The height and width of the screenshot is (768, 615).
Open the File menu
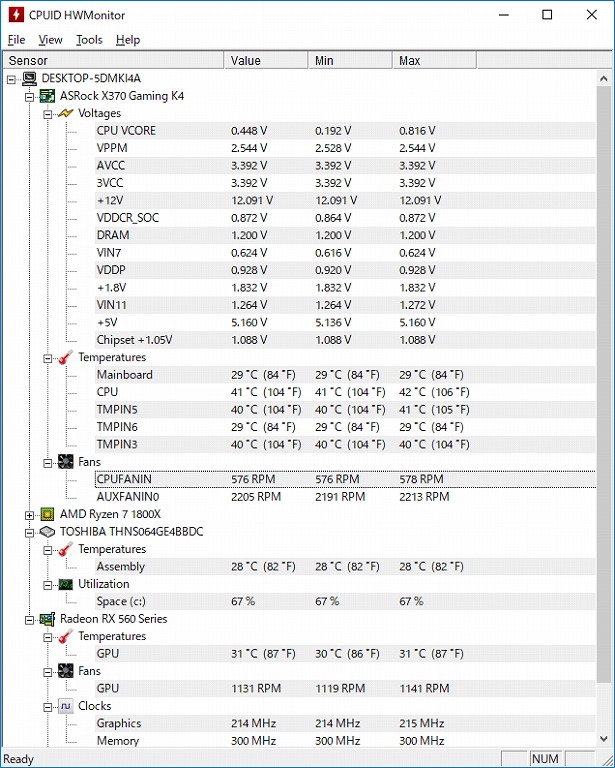[x=16, y=40]
